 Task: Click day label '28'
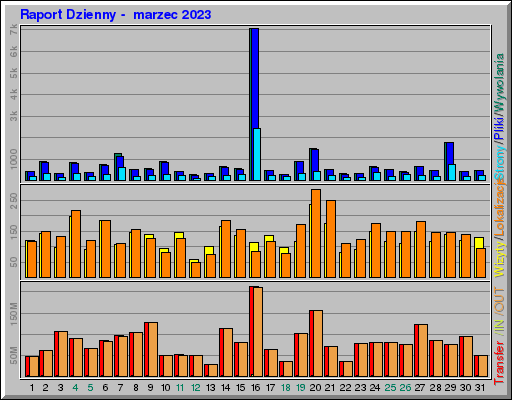coord(435,388)
